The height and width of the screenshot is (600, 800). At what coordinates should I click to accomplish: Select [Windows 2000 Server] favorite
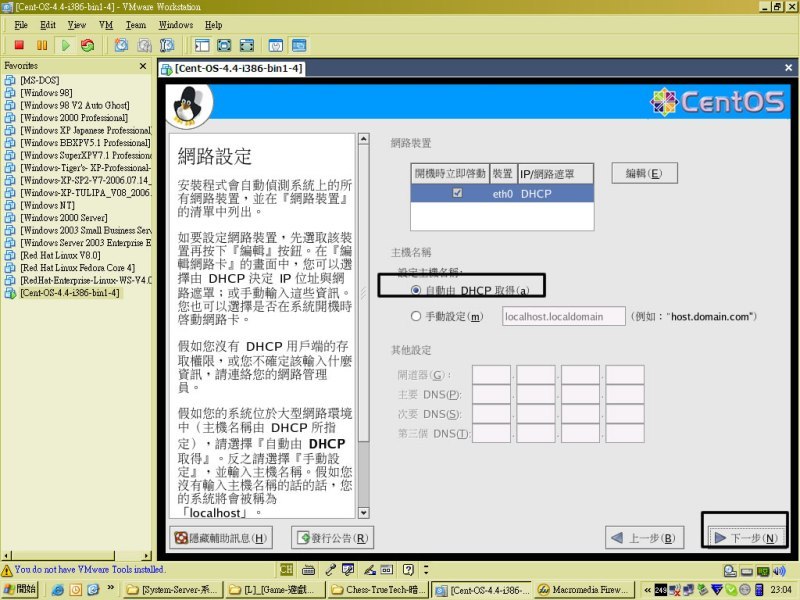tap(64, 218)
